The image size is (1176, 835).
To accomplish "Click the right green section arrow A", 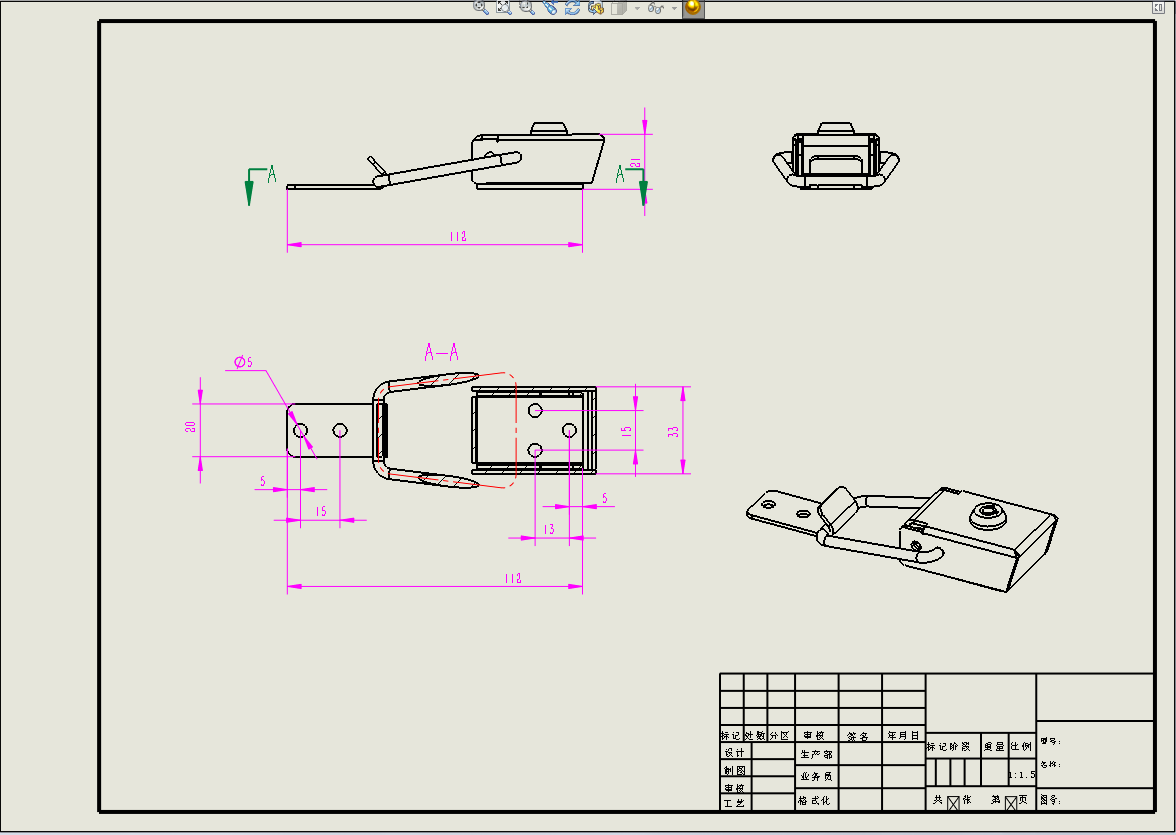I will coord(632,184).
